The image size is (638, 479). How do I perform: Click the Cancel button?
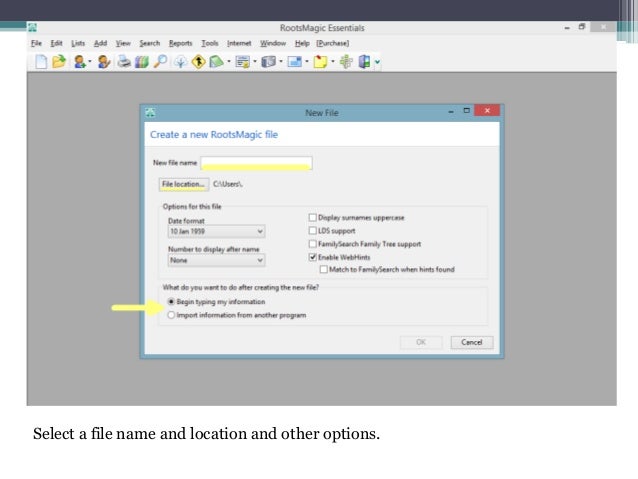(x=472, y=342)
